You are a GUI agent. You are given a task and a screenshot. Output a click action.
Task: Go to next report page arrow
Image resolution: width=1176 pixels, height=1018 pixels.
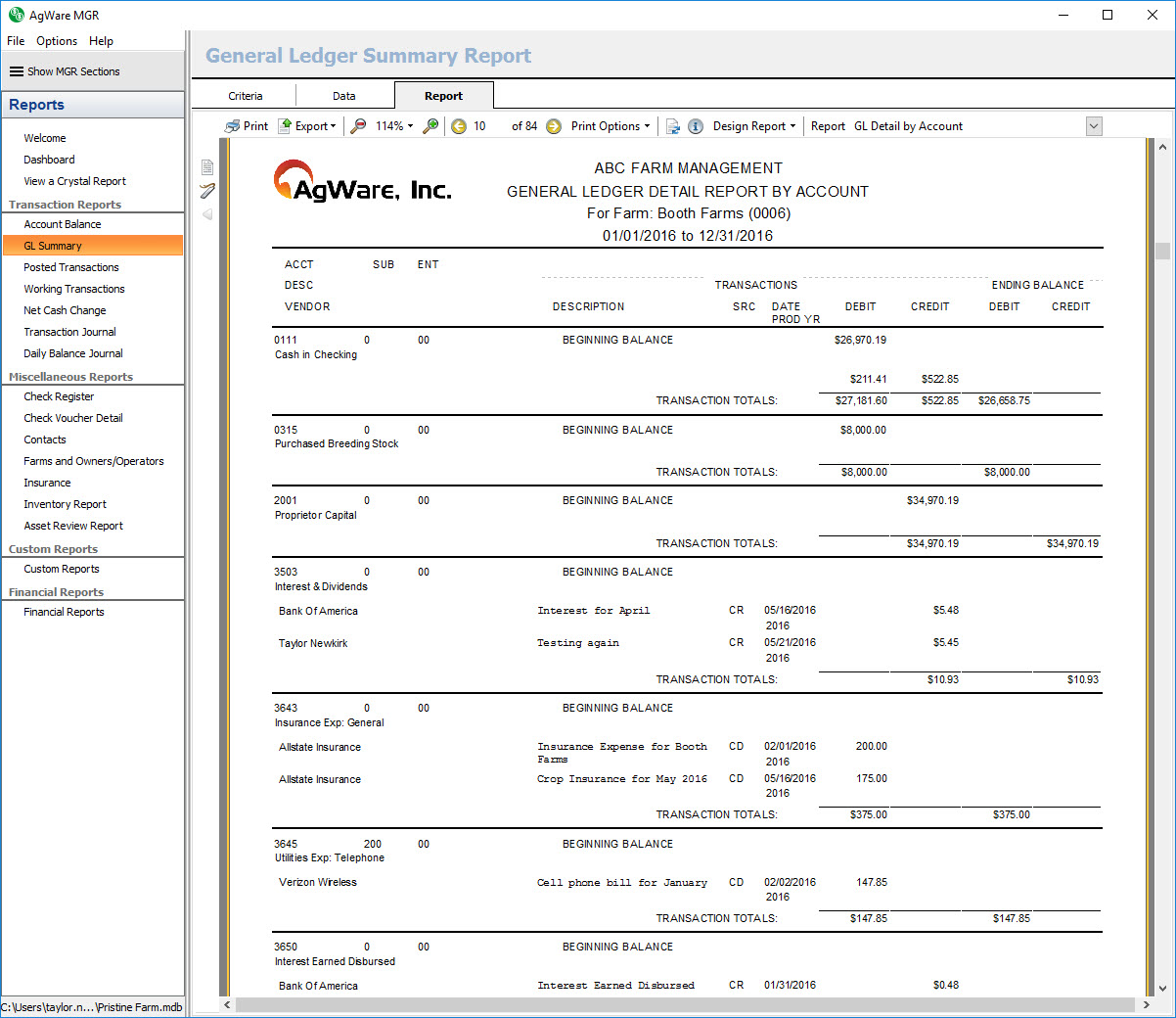pyautogui.click(x=554, y=126)
